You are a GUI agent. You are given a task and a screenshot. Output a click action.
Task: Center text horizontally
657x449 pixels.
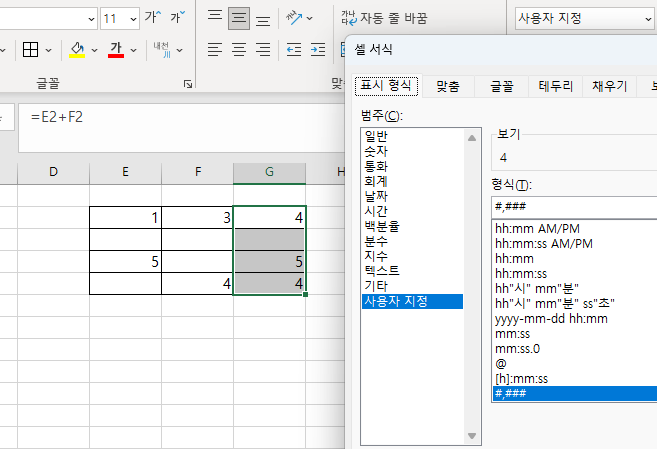(239, 50)
